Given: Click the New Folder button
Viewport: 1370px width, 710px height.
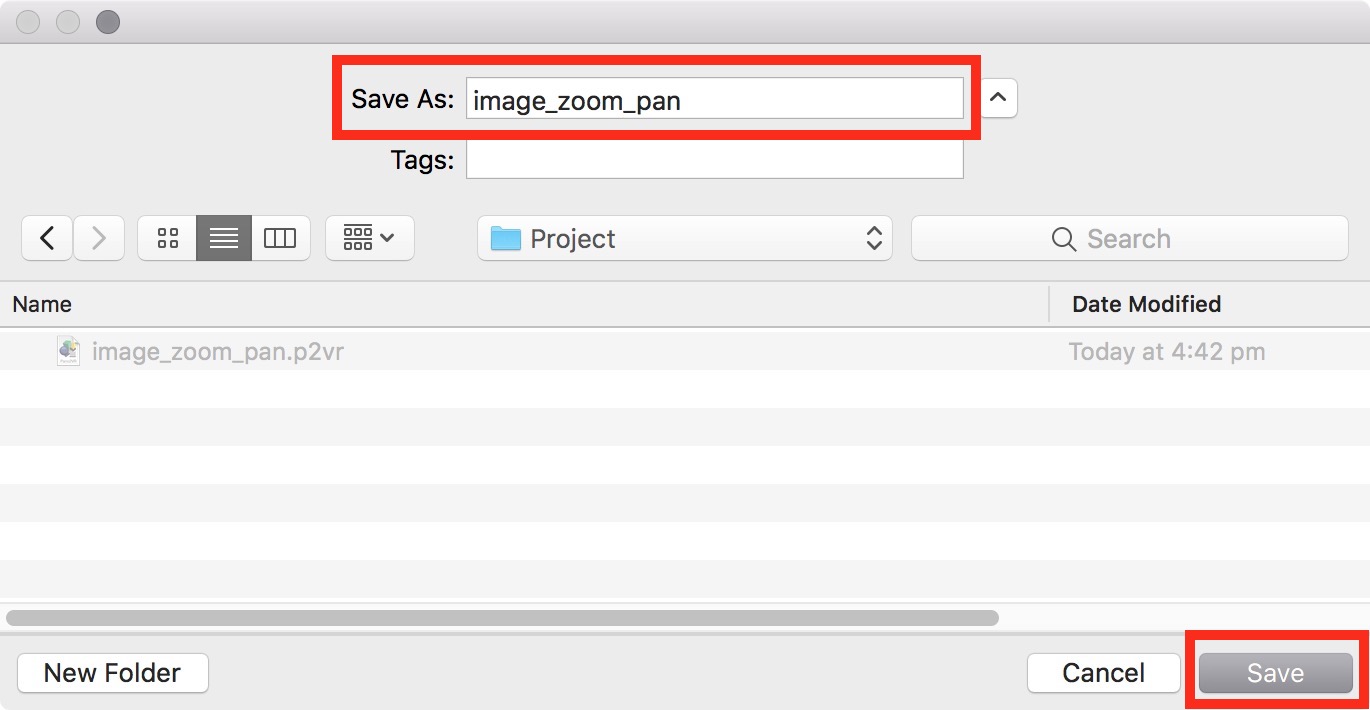Looking at the screenshot, I should [112, 673].
